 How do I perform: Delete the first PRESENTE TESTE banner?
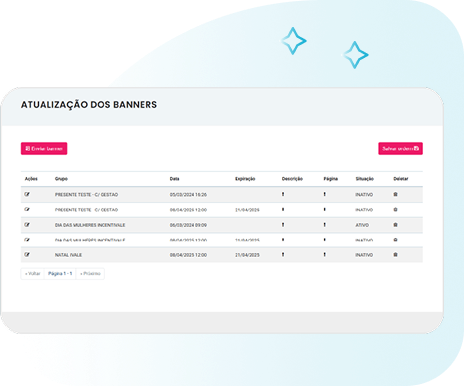pyautogui.click(x=395, y=194)
